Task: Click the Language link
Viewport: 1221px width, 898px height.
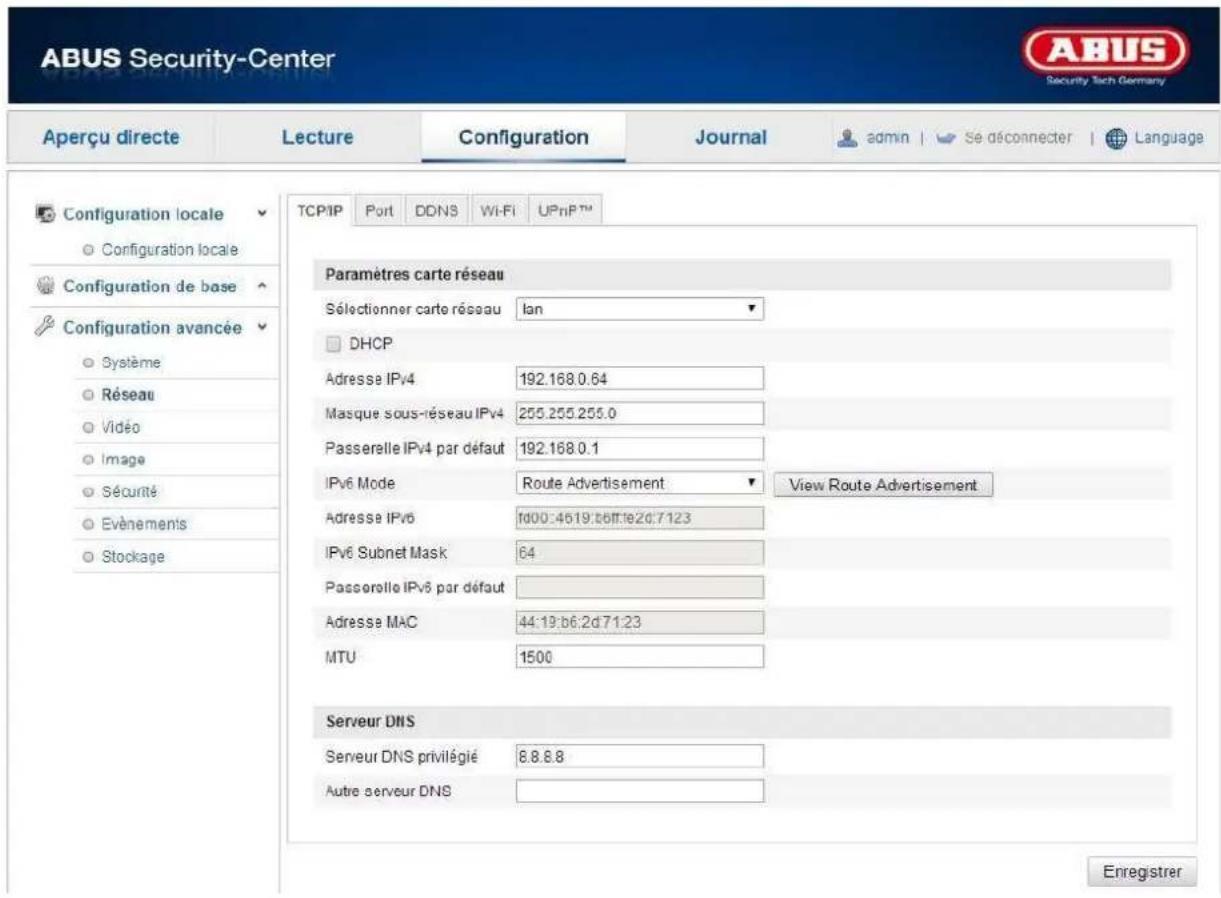Action: [x=1168, y=137]
